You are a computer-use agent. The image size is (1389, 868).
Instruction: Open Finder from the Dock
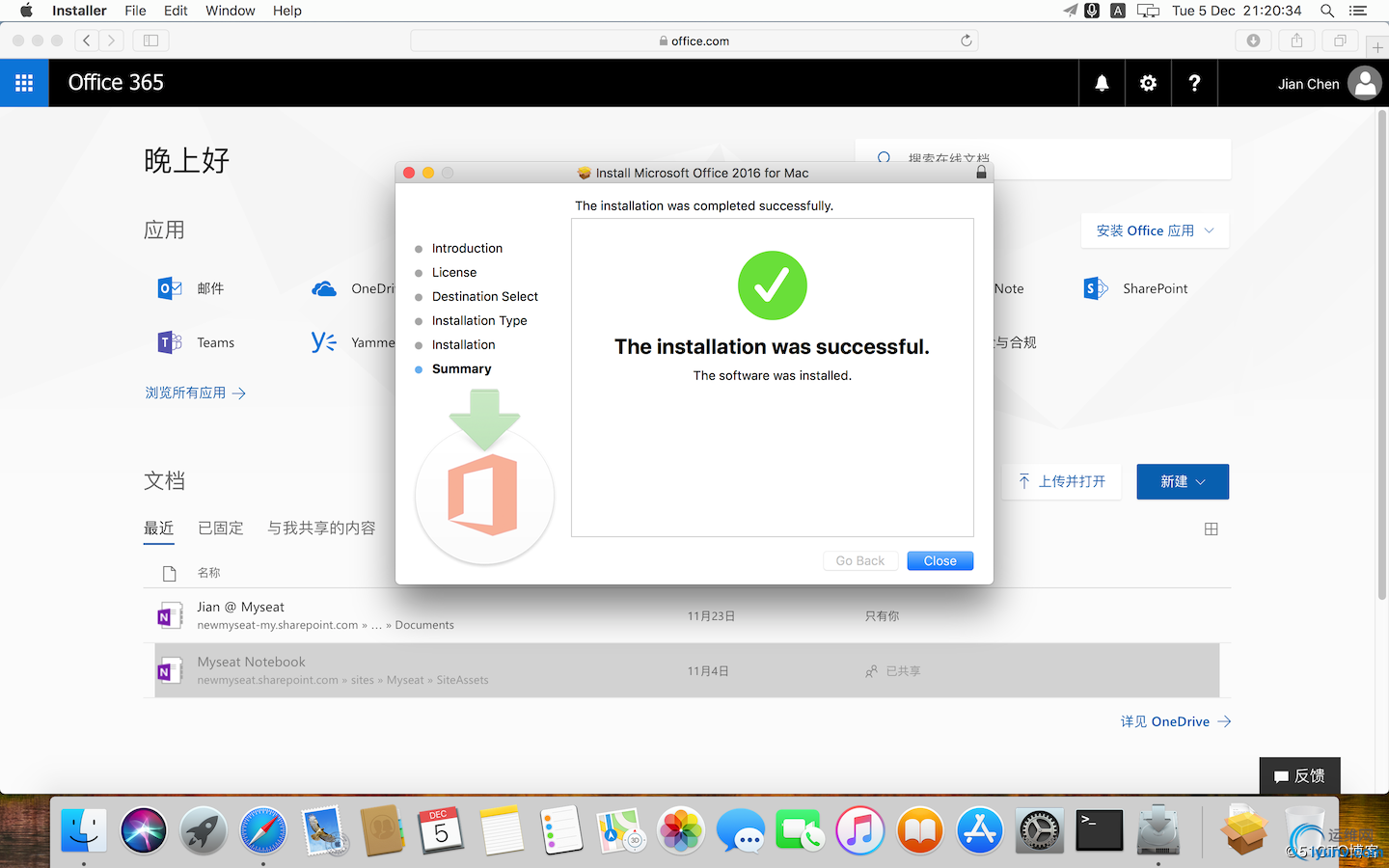tap(84, 830)
